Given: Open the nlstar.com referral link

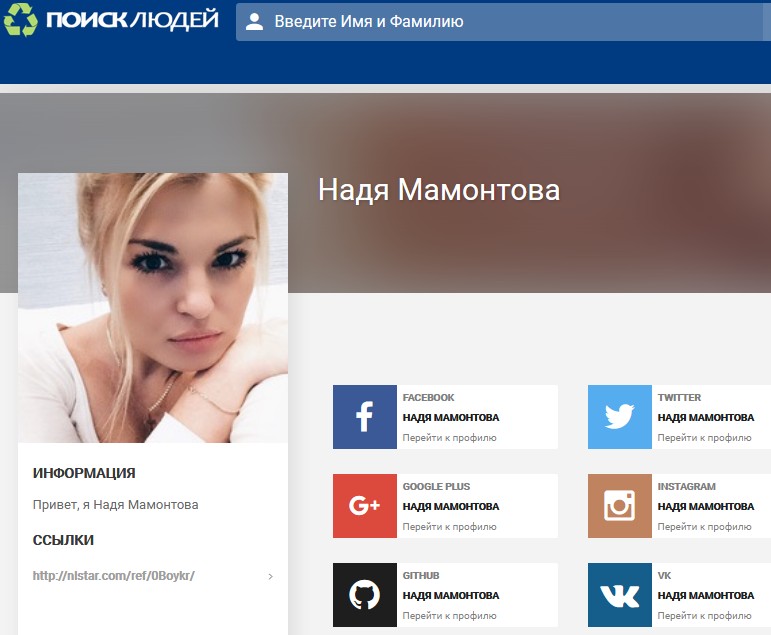Looking at the screenshot, I should (114, 575).
